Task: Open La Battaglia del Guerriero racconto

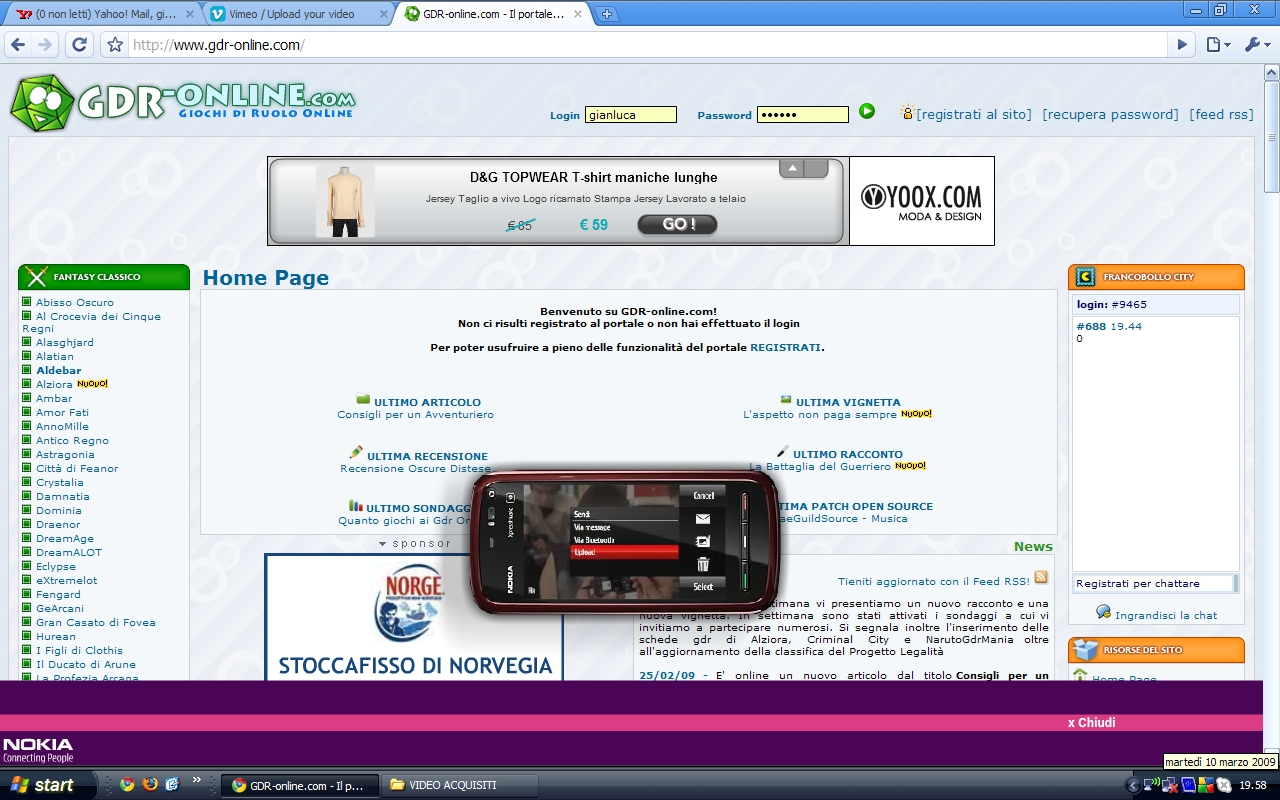Action: pyautogui.click(x=820, y=466)
